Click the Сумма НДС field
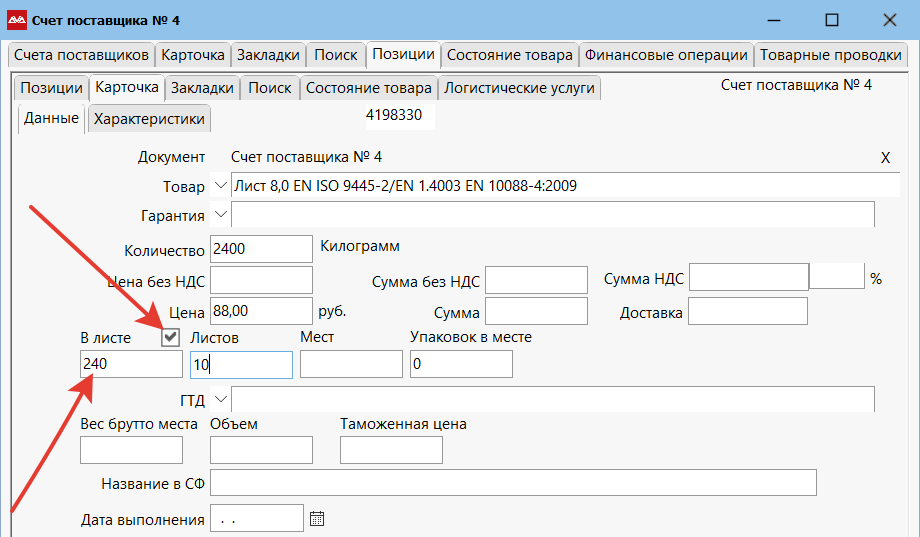The height and width of the screenshot is (537, 920). 748,278
